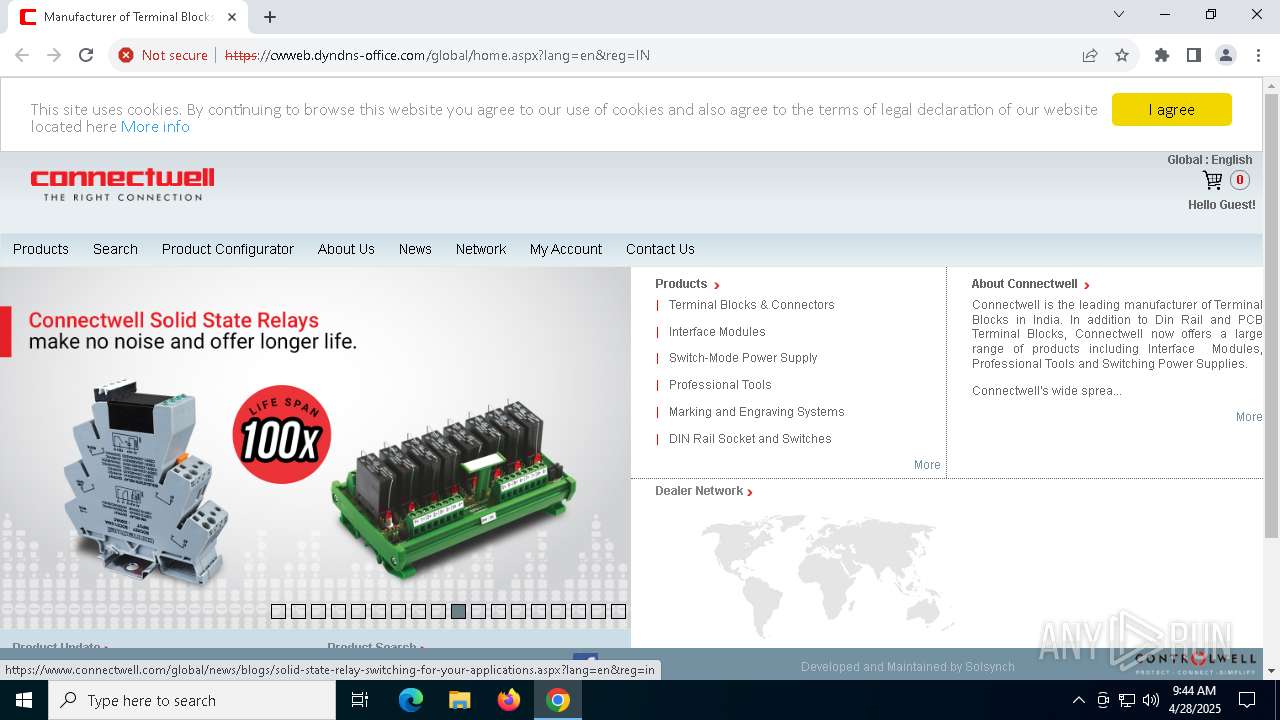The width and height of the screenshot is (1280, 720).
Task: Open File Explorer from taskbar
Action: coord(460,700)
